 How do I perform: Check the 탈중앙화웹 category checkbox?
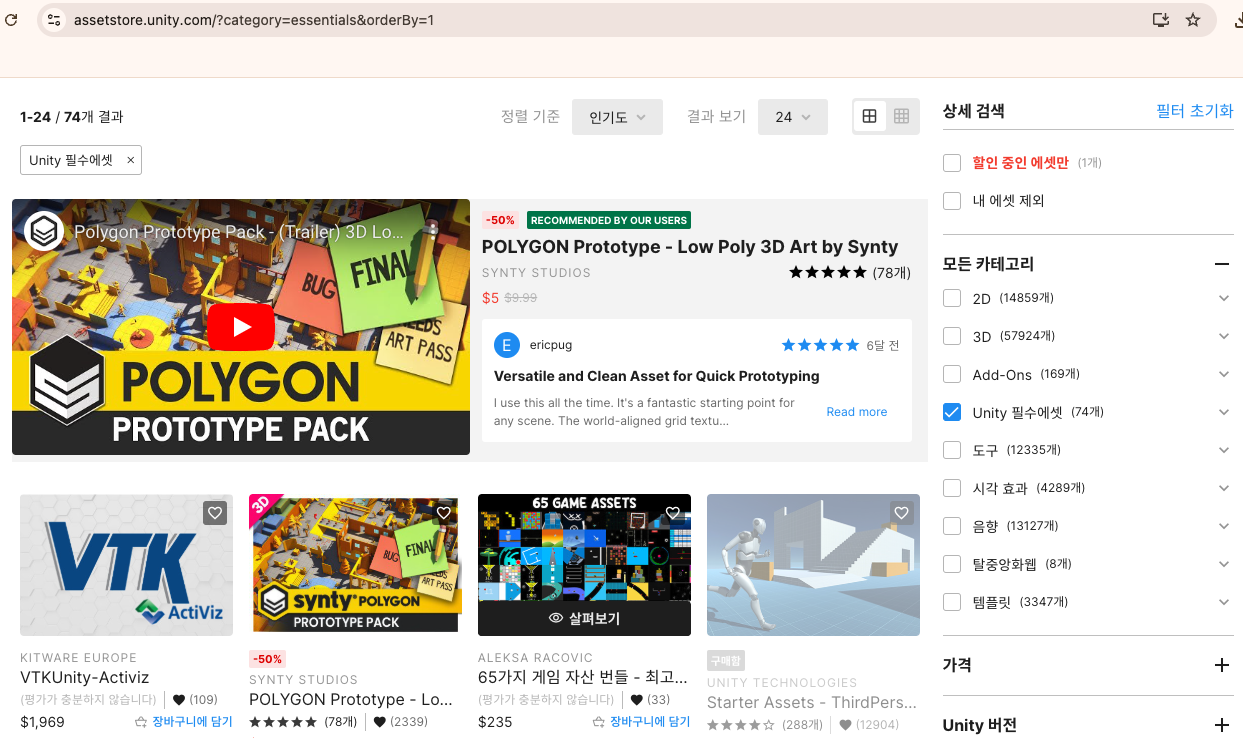pyautogui.click(x=952, y=564)
